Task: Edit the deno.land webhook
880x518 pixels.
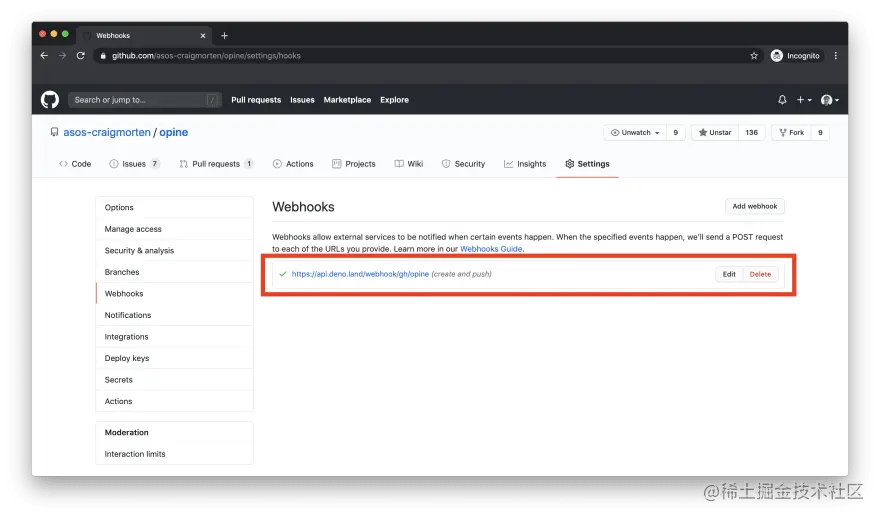Action: coord(729,274)
